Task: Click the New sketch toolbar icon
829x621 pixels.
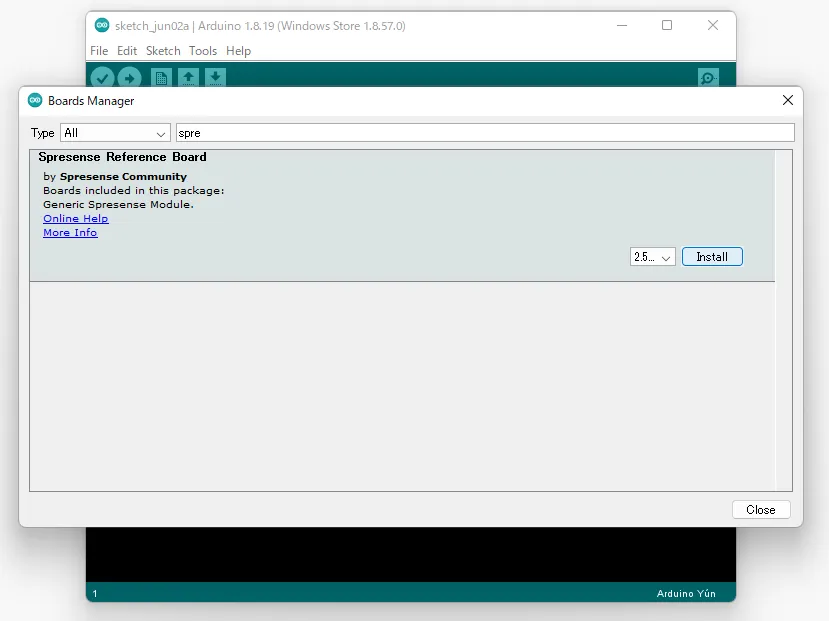Action: click(161, 78)
